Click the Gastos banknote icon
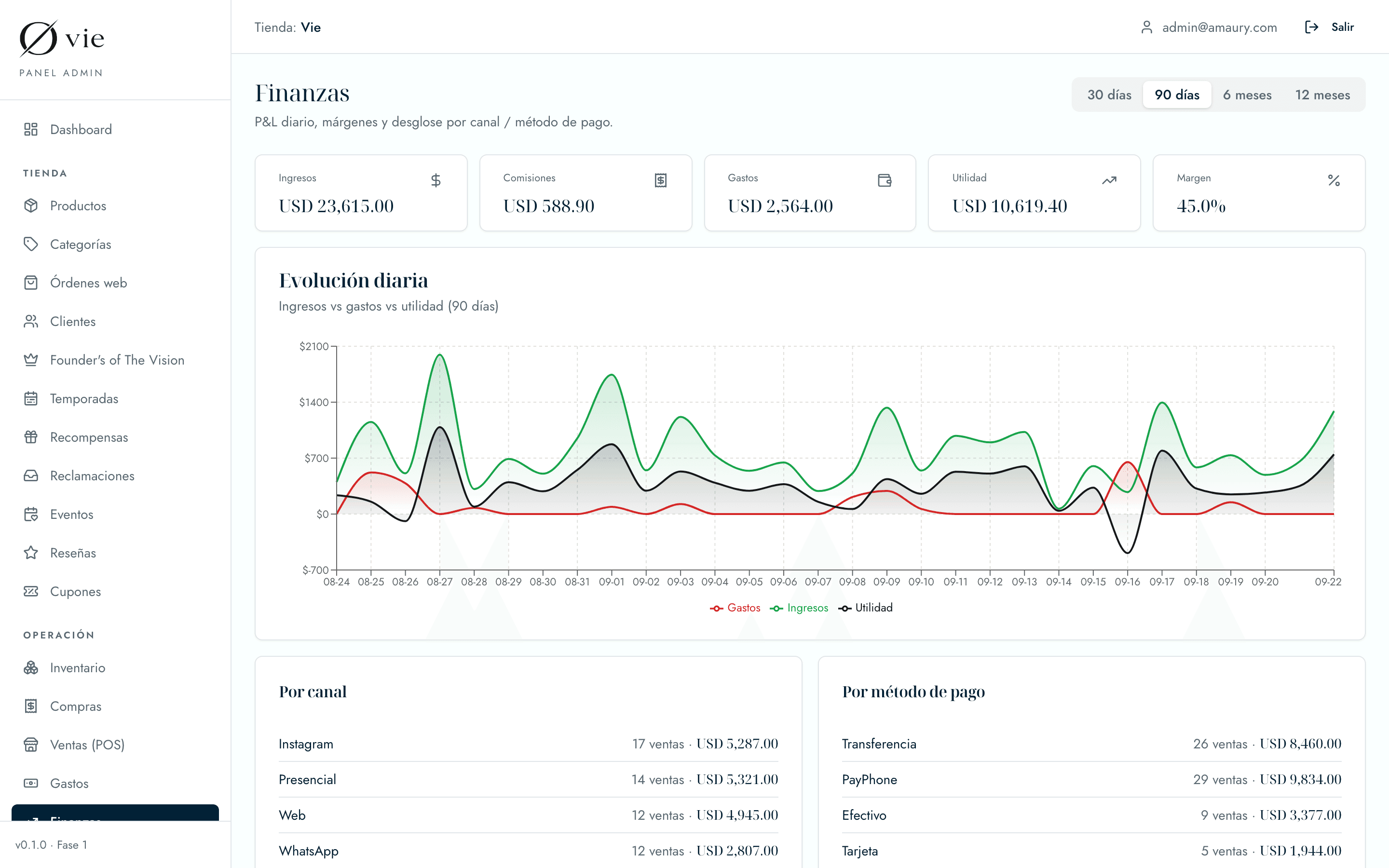The image size is (1389, 868). pyautogui.click(x=31, y=783)
